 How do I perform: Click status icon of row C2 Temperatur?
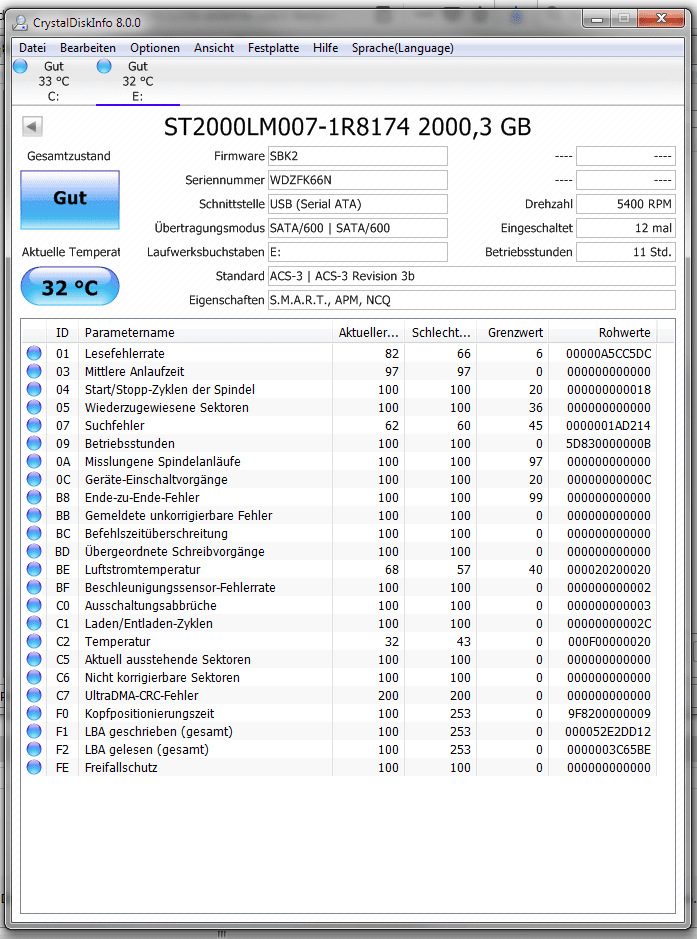[34, 641]
